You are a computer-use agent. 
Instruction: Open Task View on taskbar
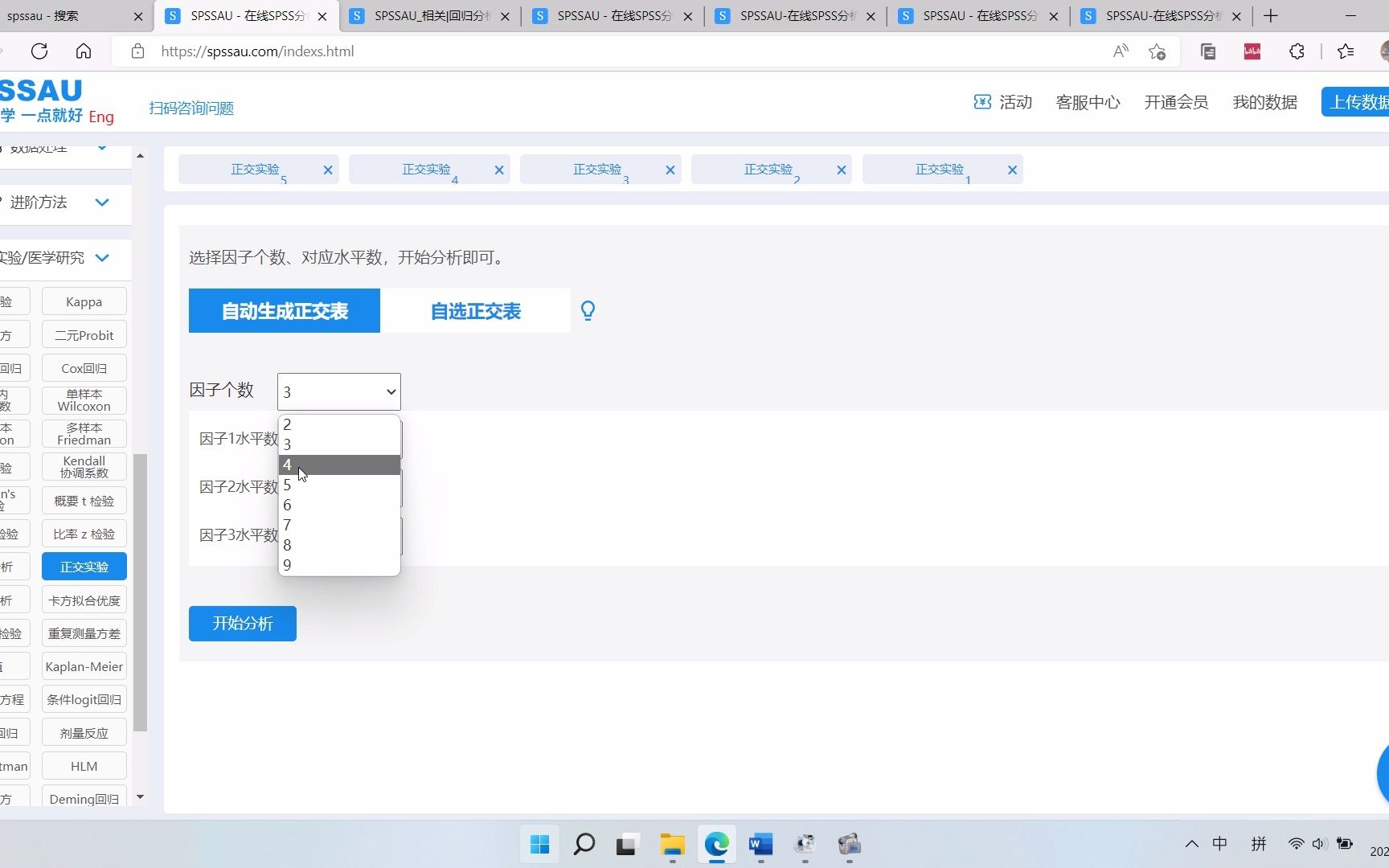tap(627, 844)
